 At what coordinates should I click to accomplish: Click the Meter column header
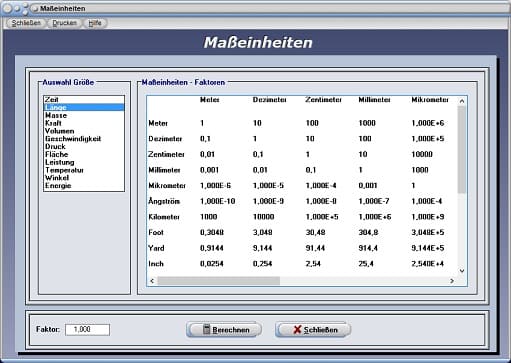click(x=210, y=100)
